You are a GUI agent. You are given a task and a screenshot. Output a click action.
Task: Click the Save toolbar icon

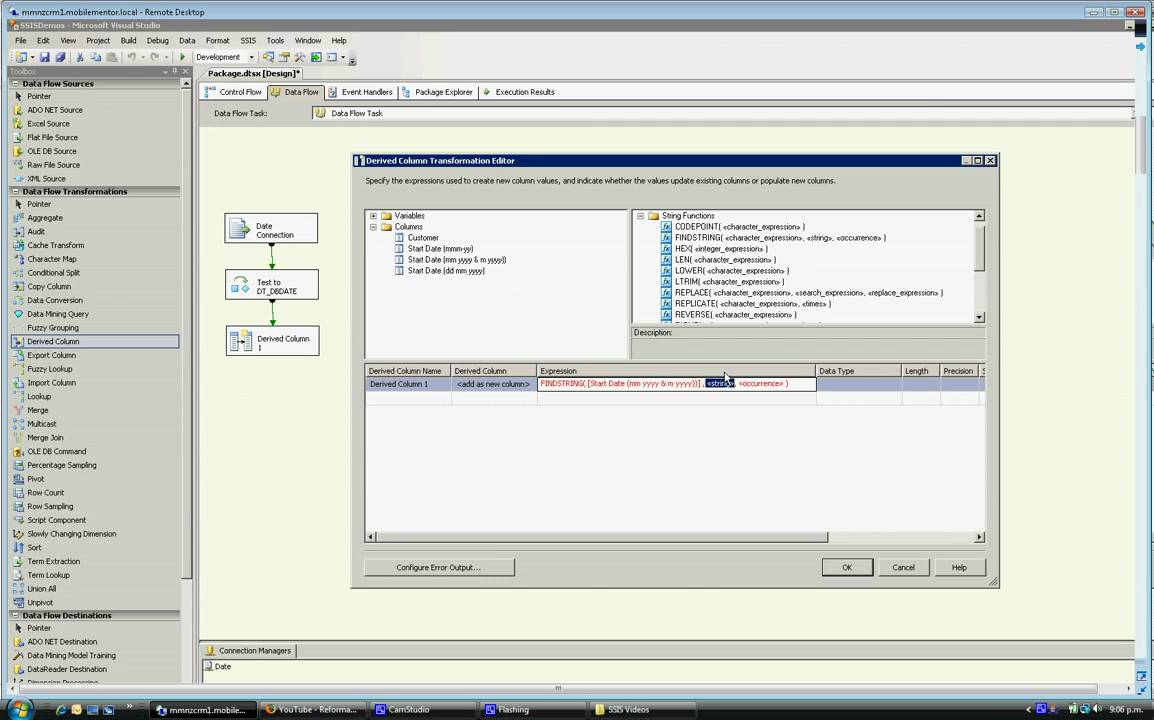tap(45, 57)
